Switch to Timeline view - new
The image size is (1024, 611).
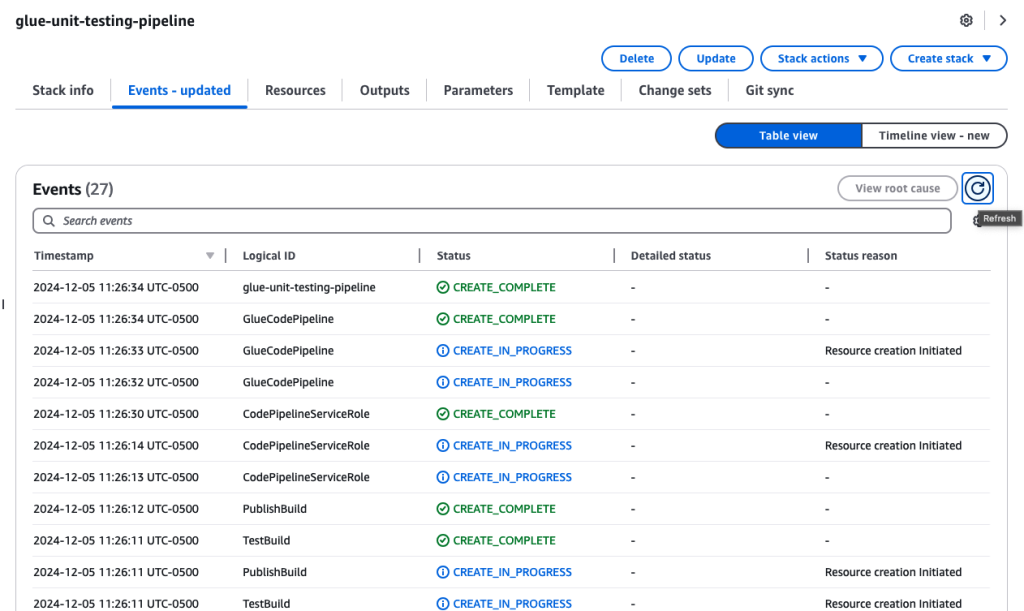(x=934, y=135)
